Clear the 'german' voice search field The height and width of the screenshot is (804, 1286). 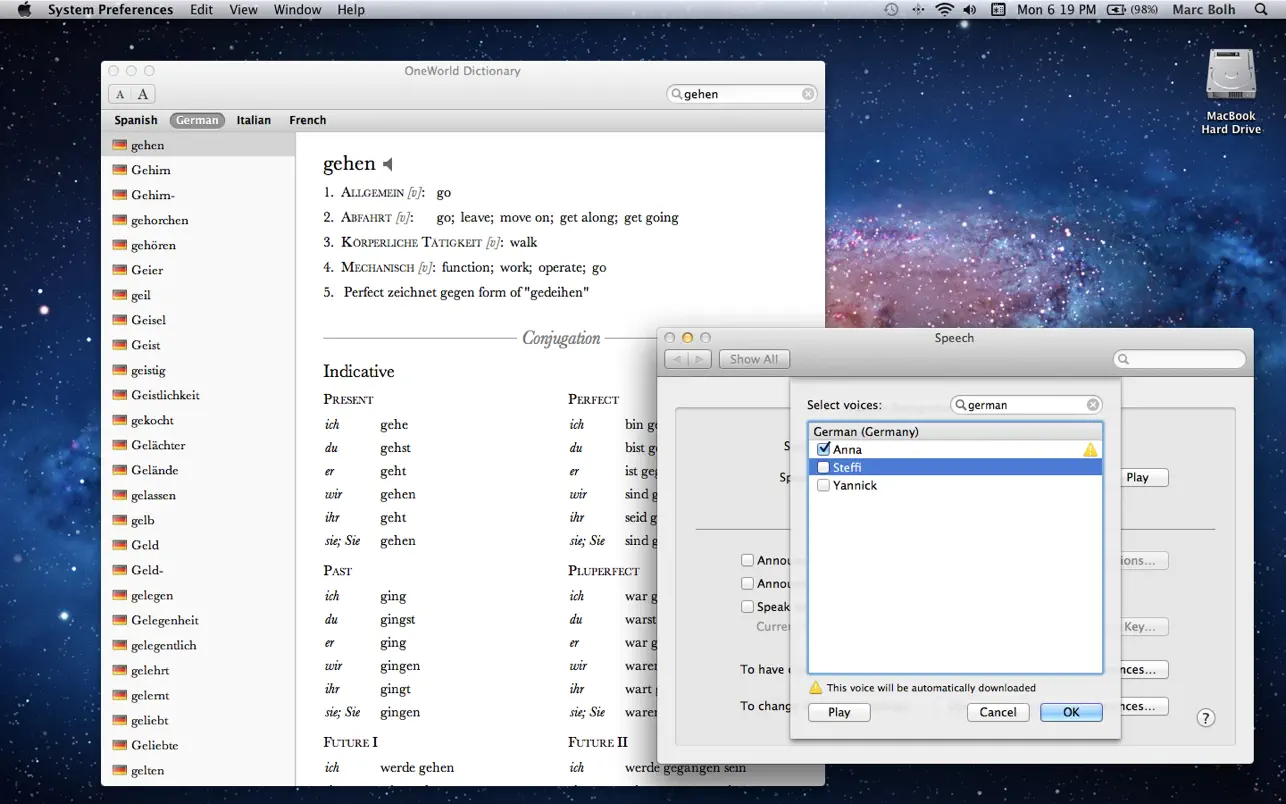click(1093, 404)
